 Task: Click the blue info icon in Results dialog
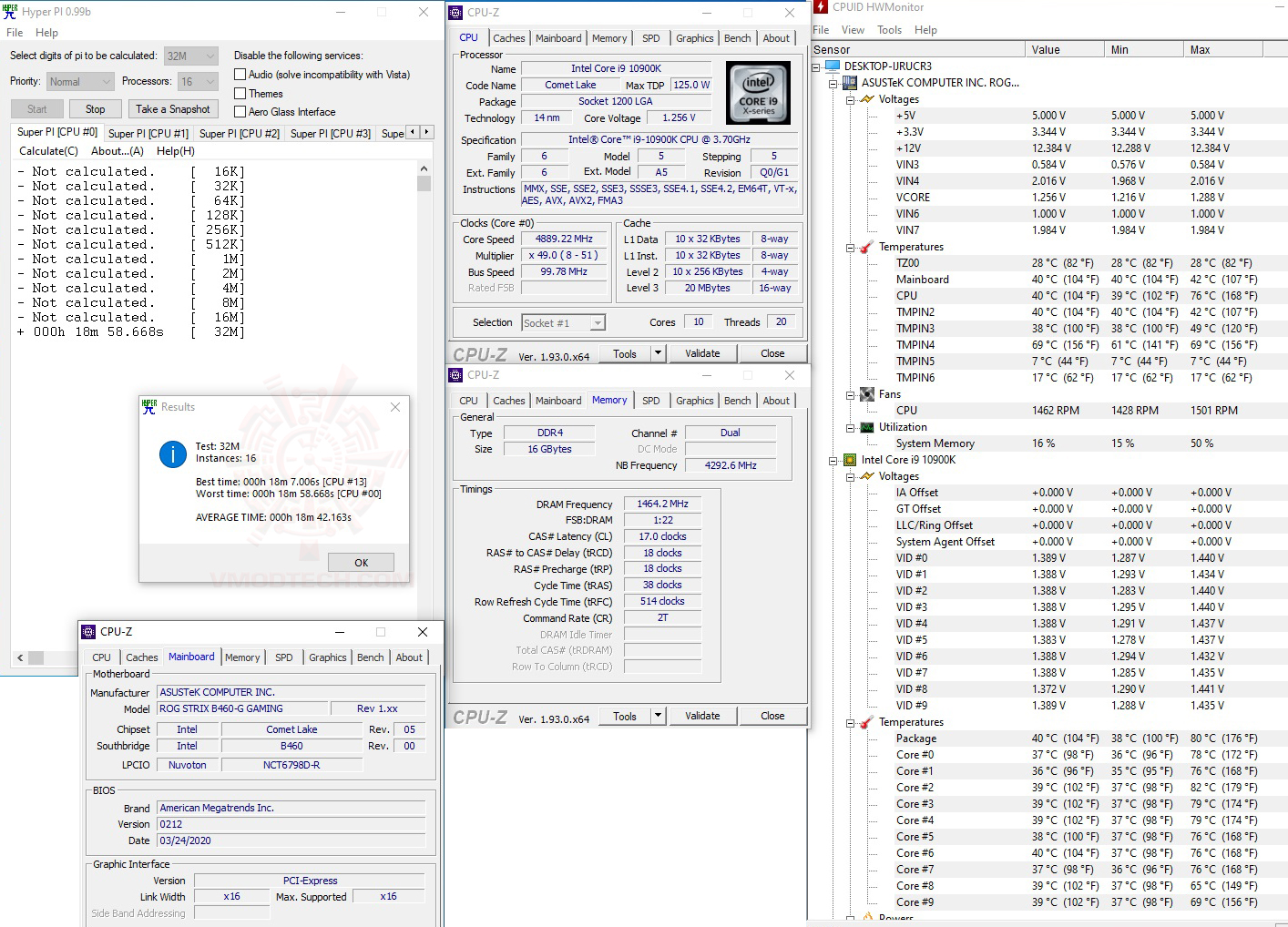(173, 453)
